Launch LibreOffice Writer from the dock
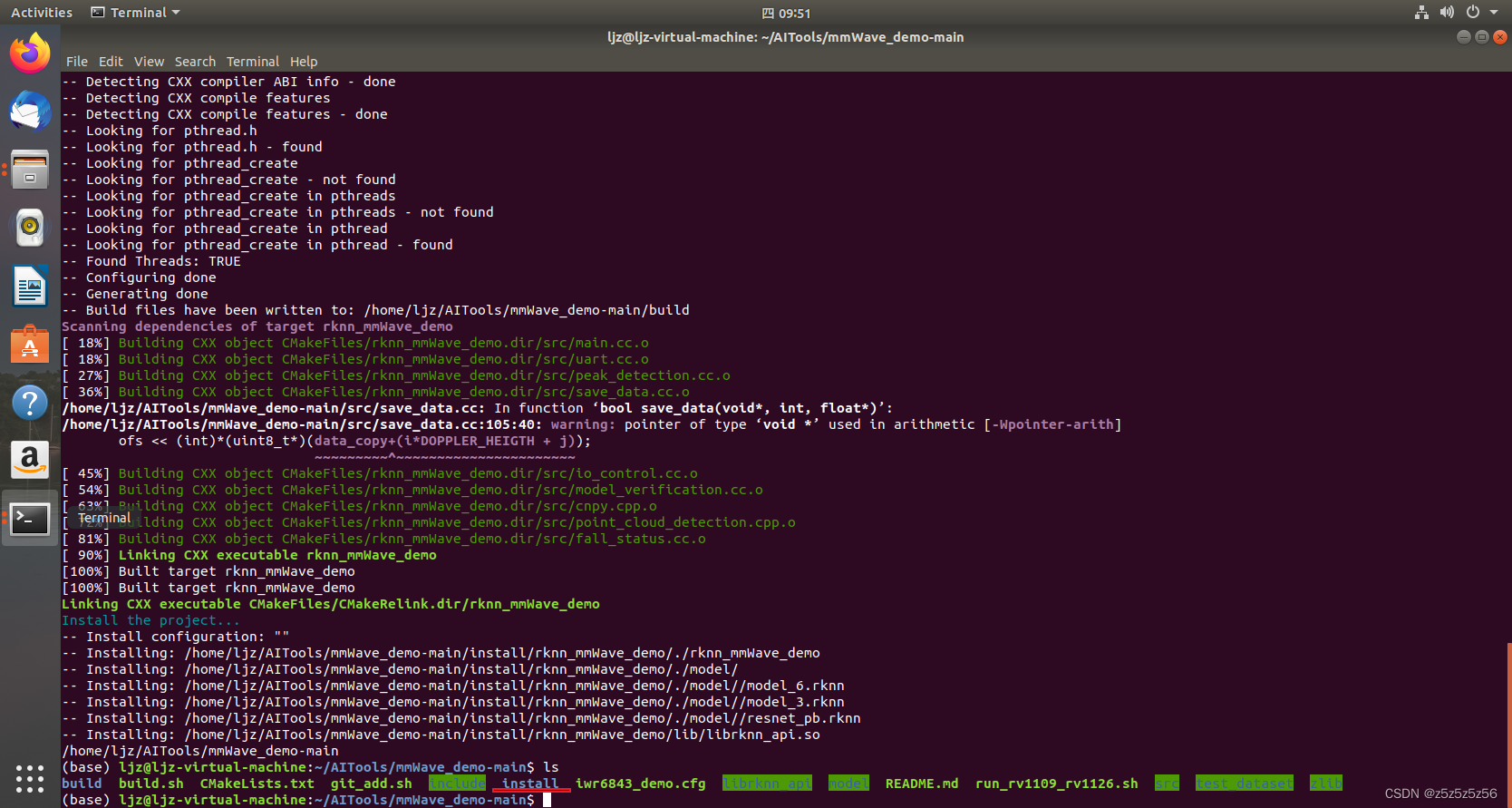The image size is (1512, 808). point(30,286)
